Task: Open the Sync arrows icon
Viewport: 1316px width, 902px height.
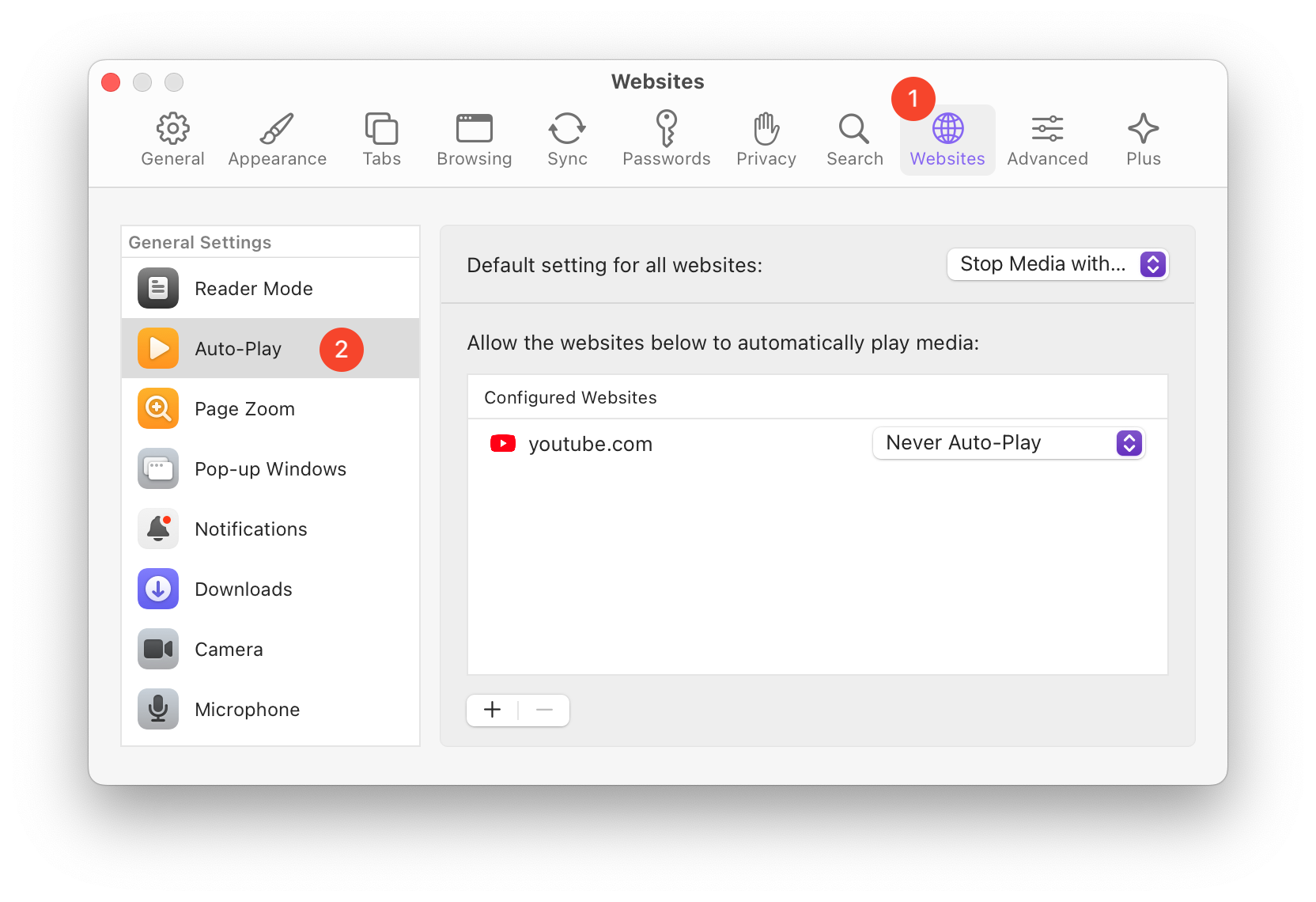Action: (567, 128)
